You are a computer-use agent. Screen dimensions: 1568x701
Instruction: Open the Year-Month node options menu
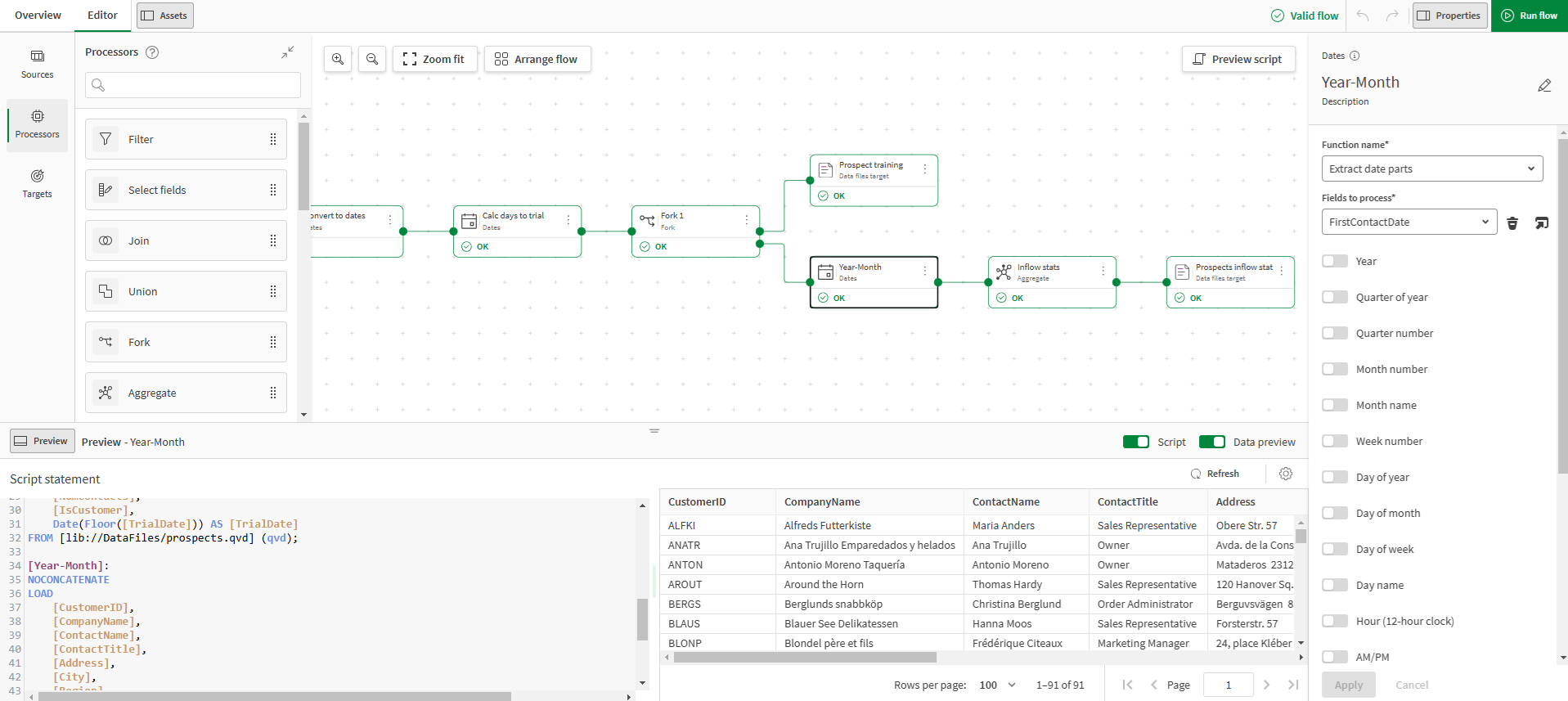pos(925,271)
